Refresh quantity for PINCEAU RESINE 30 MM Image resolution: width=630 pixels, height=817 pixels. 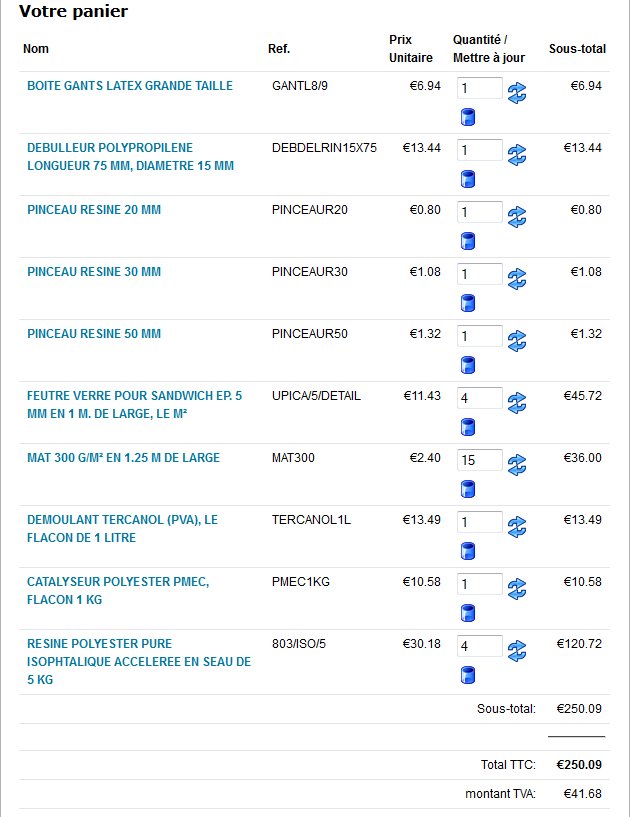tap(517, 279)
